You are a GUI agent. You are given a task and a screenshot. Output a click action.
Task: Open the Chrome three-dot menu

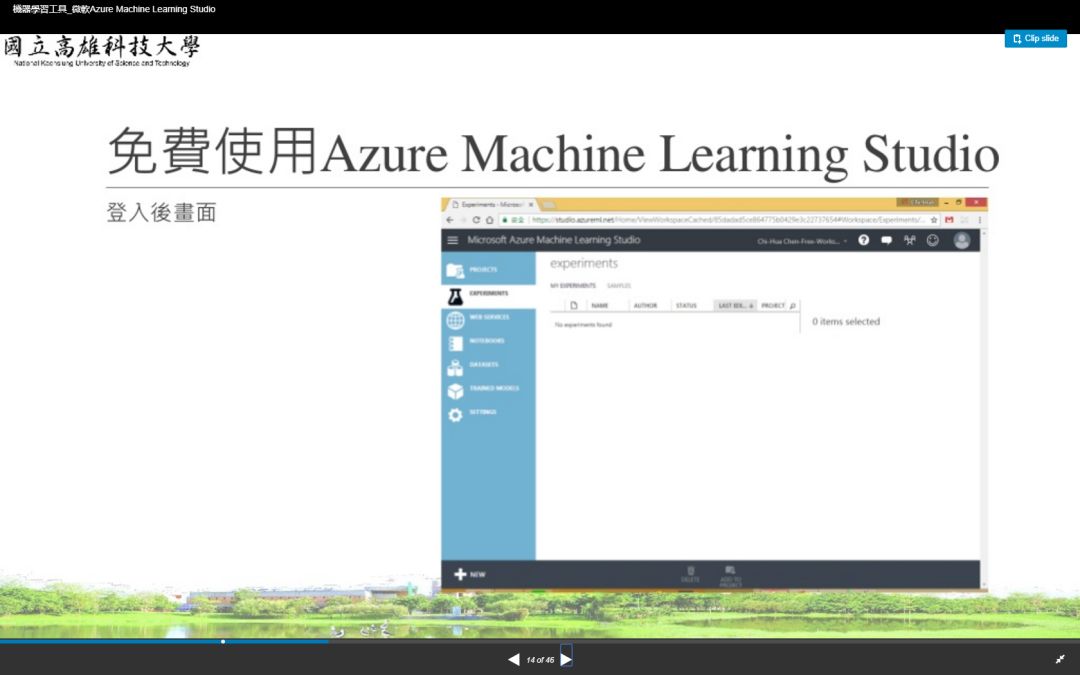pos(979,220)
